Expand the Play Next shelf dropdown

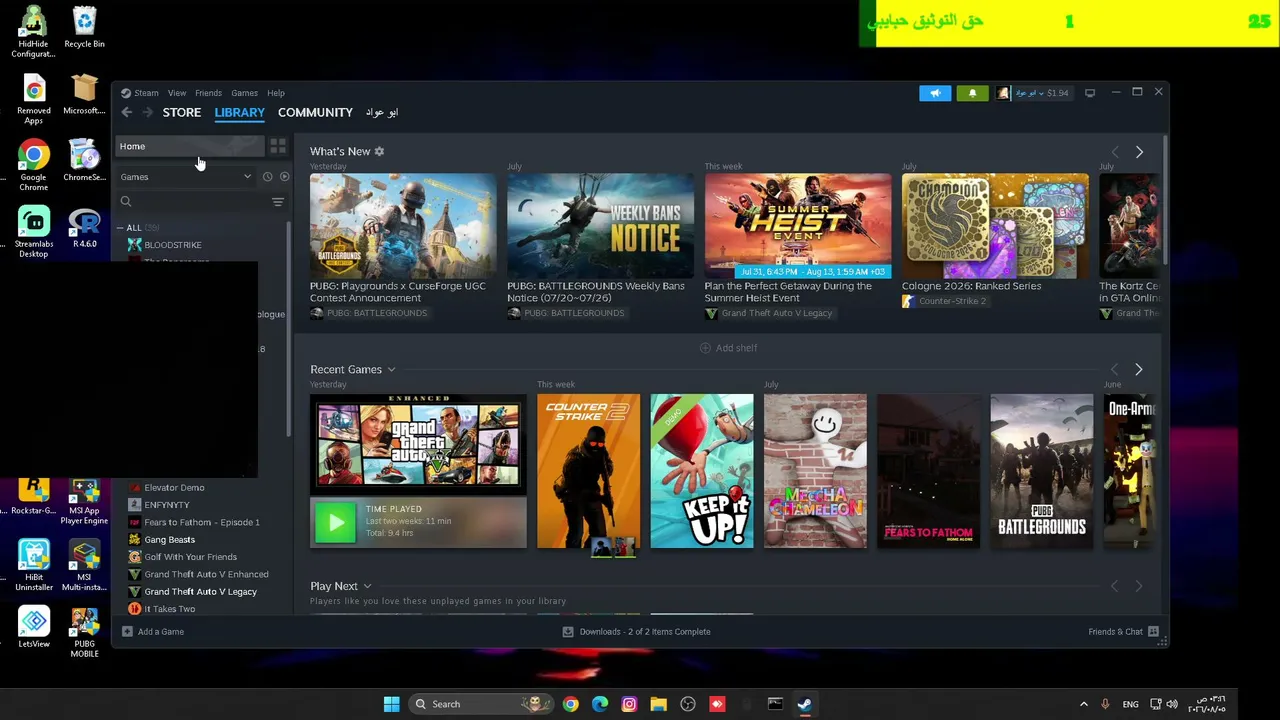click(367, 586)
